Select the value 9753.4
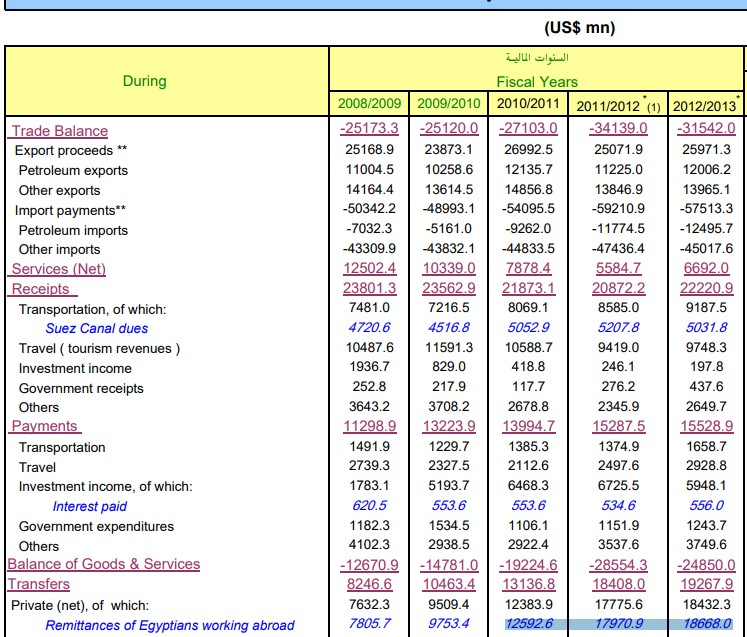The image size is (747, 637). 449,623
